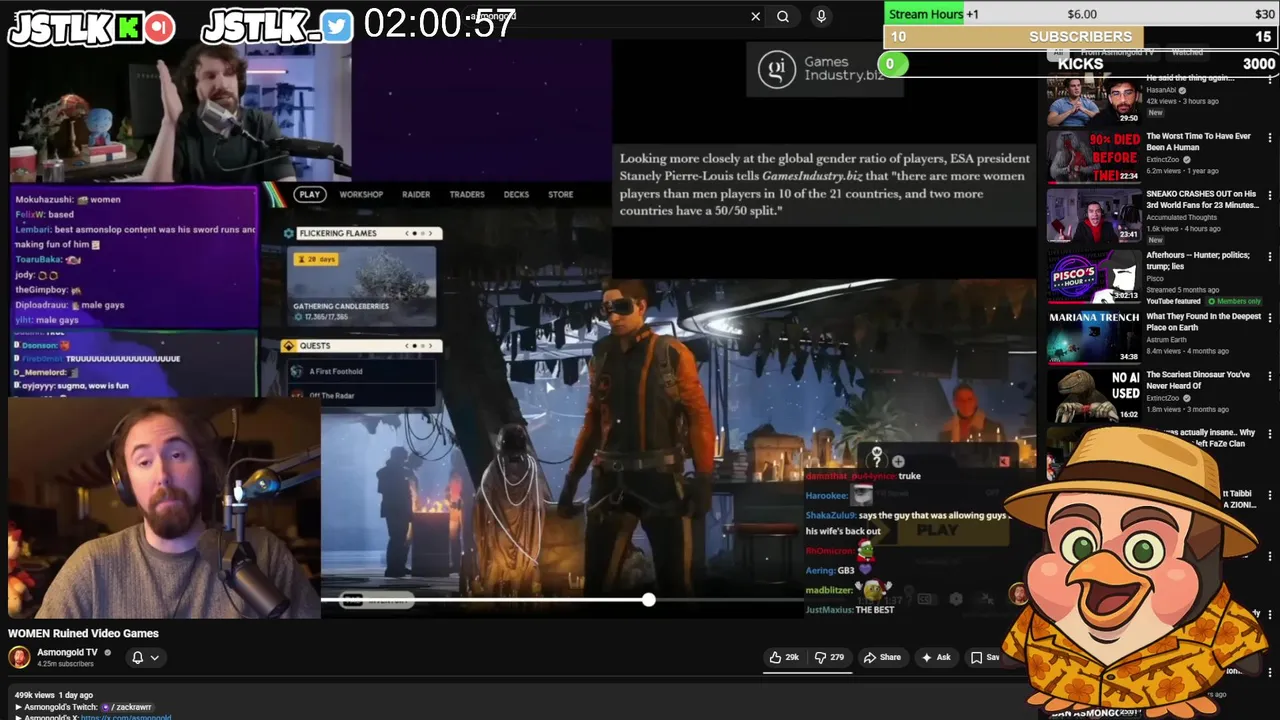This screenshot has height=720, width=1280.
Task: Click the 'The Scariest Dinosaur You've Never Heard Of' title
Action: [x=1198, y=380]
